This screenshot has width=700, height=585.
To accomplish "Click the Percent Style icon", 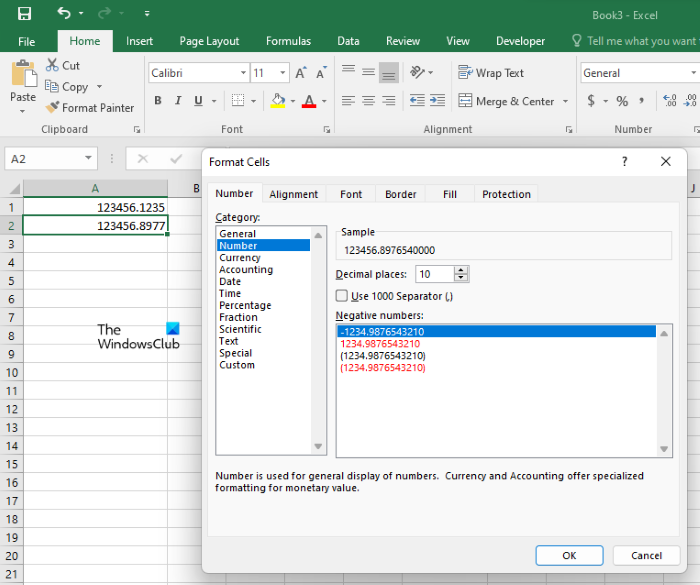I will tap(622, 101).
